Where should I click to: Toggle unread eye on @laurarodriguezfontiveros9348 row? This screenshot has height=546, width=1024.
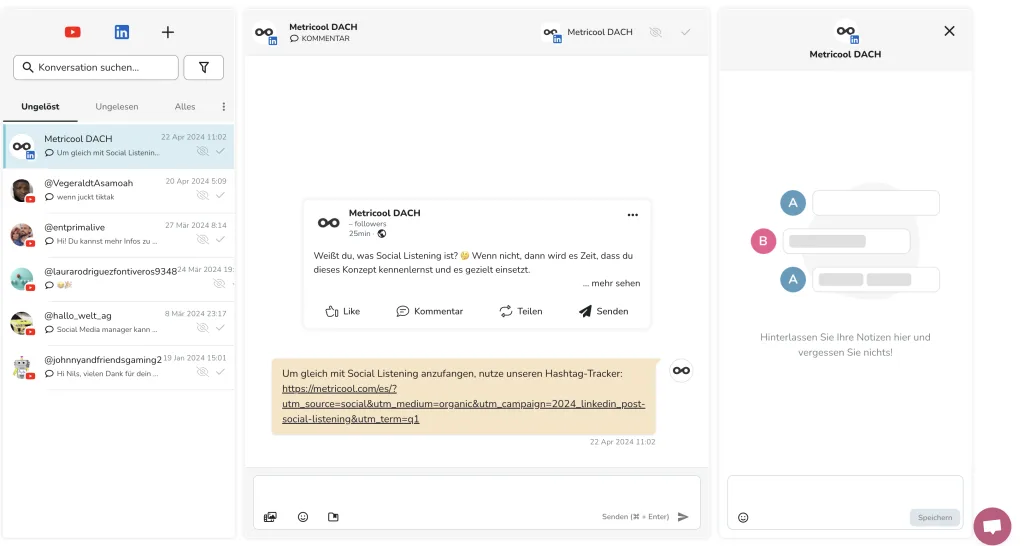point(219,283)
